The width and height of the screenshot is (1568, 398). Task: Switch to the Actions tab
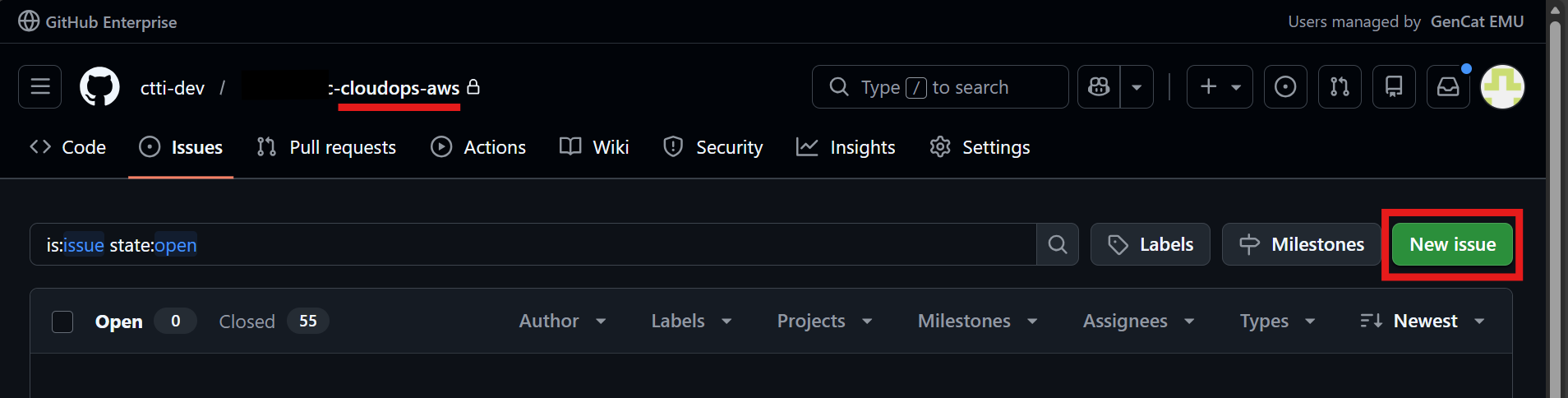[478, 147]
